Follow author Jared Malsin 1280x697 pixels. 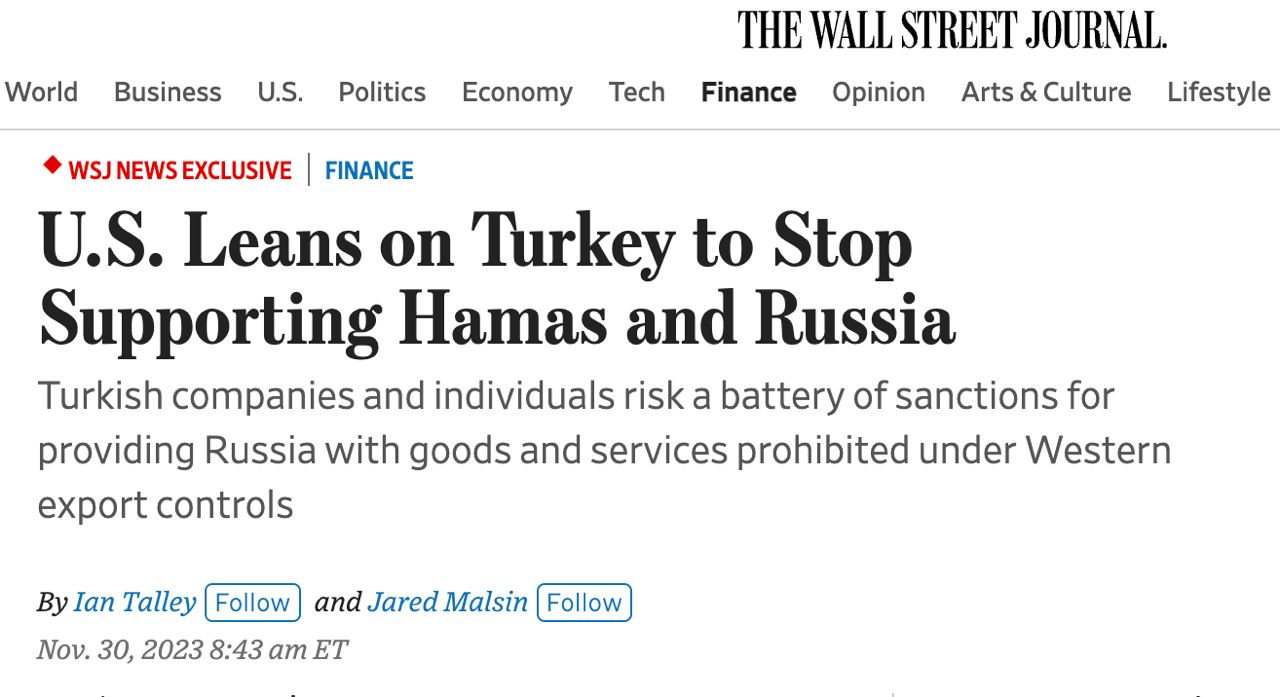point(584,603)
